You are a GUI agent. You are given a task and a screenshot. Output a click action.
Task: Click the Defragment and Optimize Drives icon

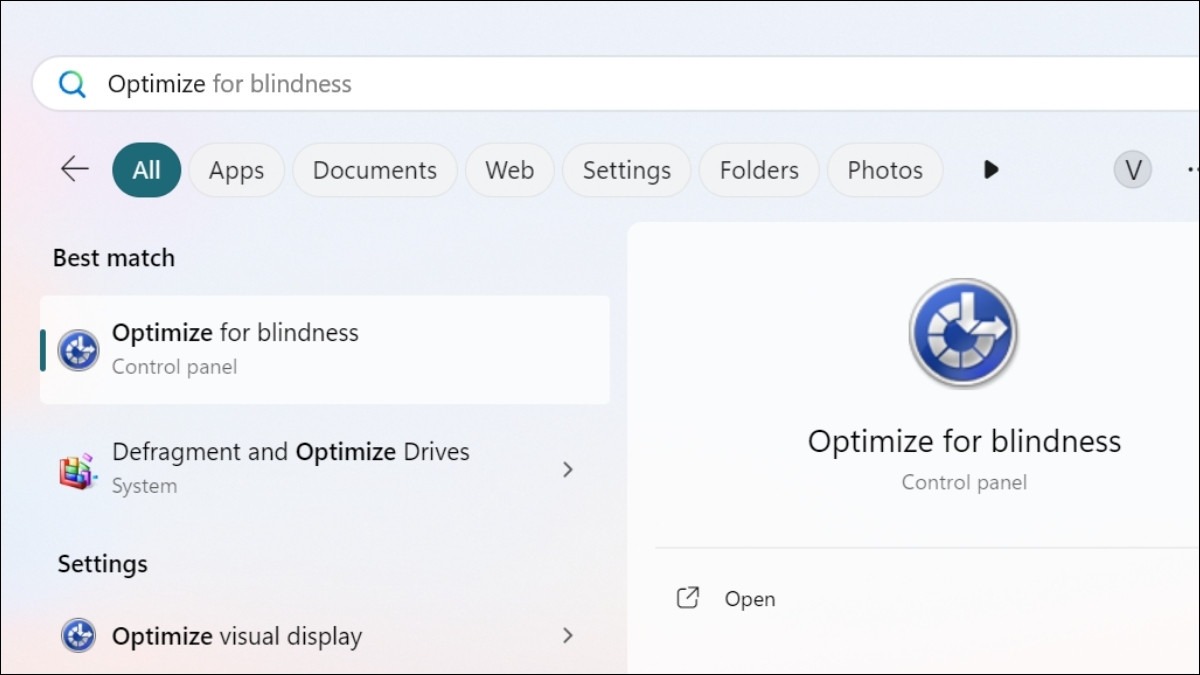[x=78, y=470]
